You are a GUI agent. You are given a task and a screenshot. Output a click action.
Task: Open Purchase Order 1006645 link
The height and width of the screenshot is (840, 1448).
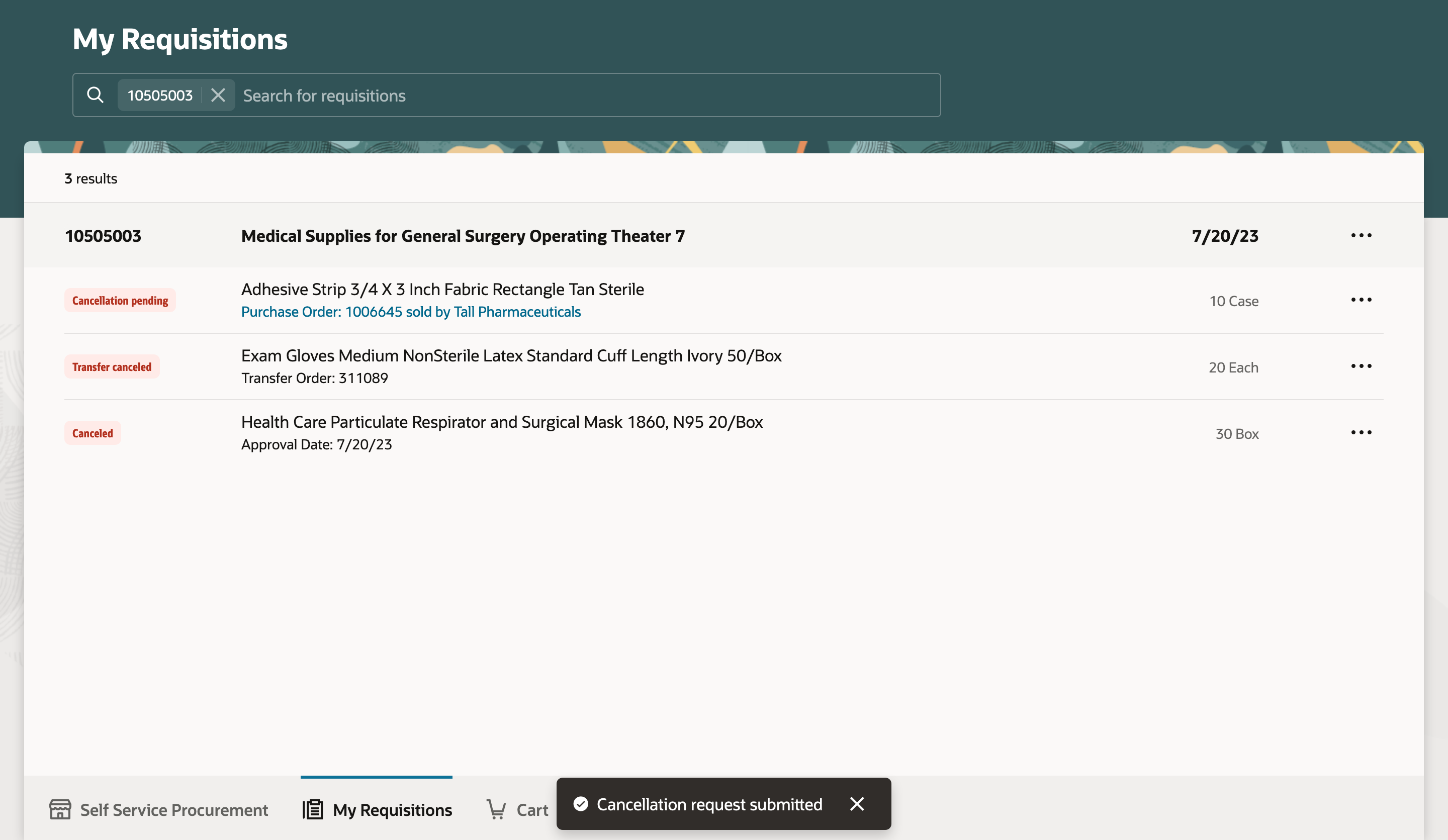pyautogui.click(x=410, y=311)
